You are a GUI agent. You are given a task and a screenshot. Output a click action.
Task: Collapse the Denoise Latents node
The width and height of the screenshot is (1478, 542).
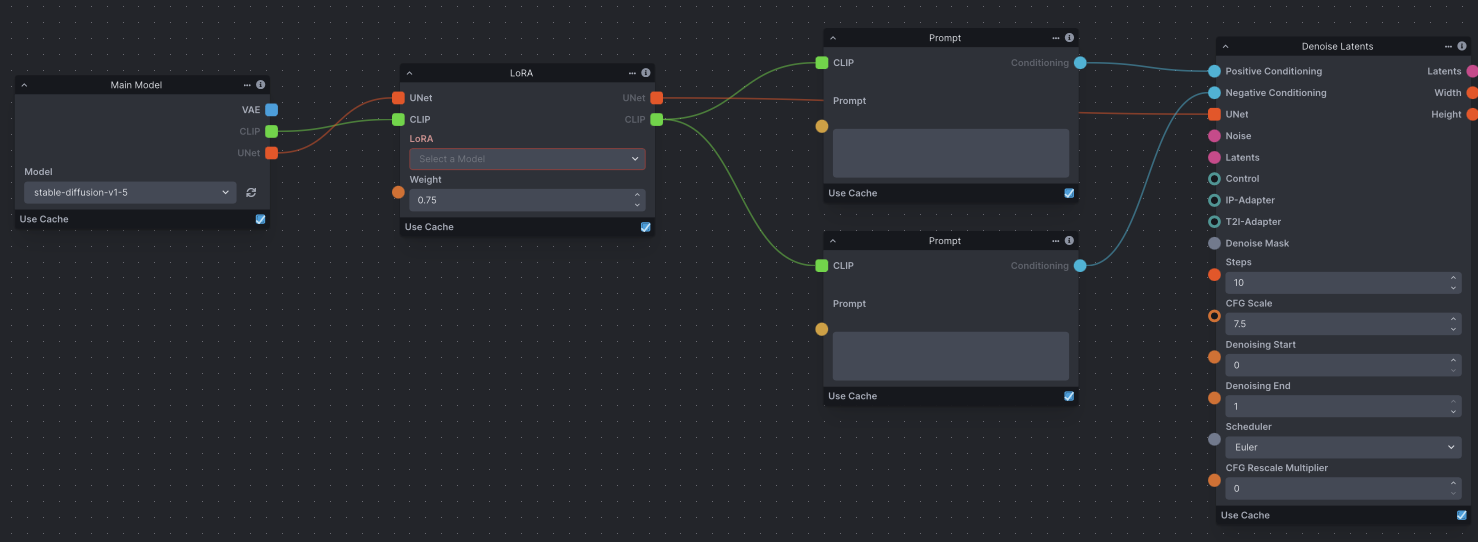click(x=1225, y=46)
